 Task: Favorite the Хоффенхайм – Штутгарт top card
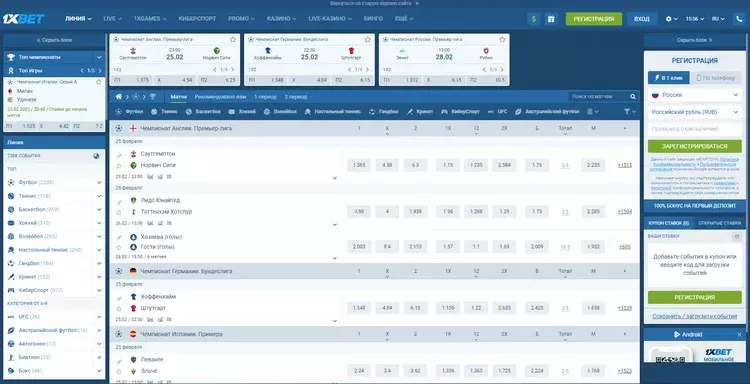tap(367, 39)
